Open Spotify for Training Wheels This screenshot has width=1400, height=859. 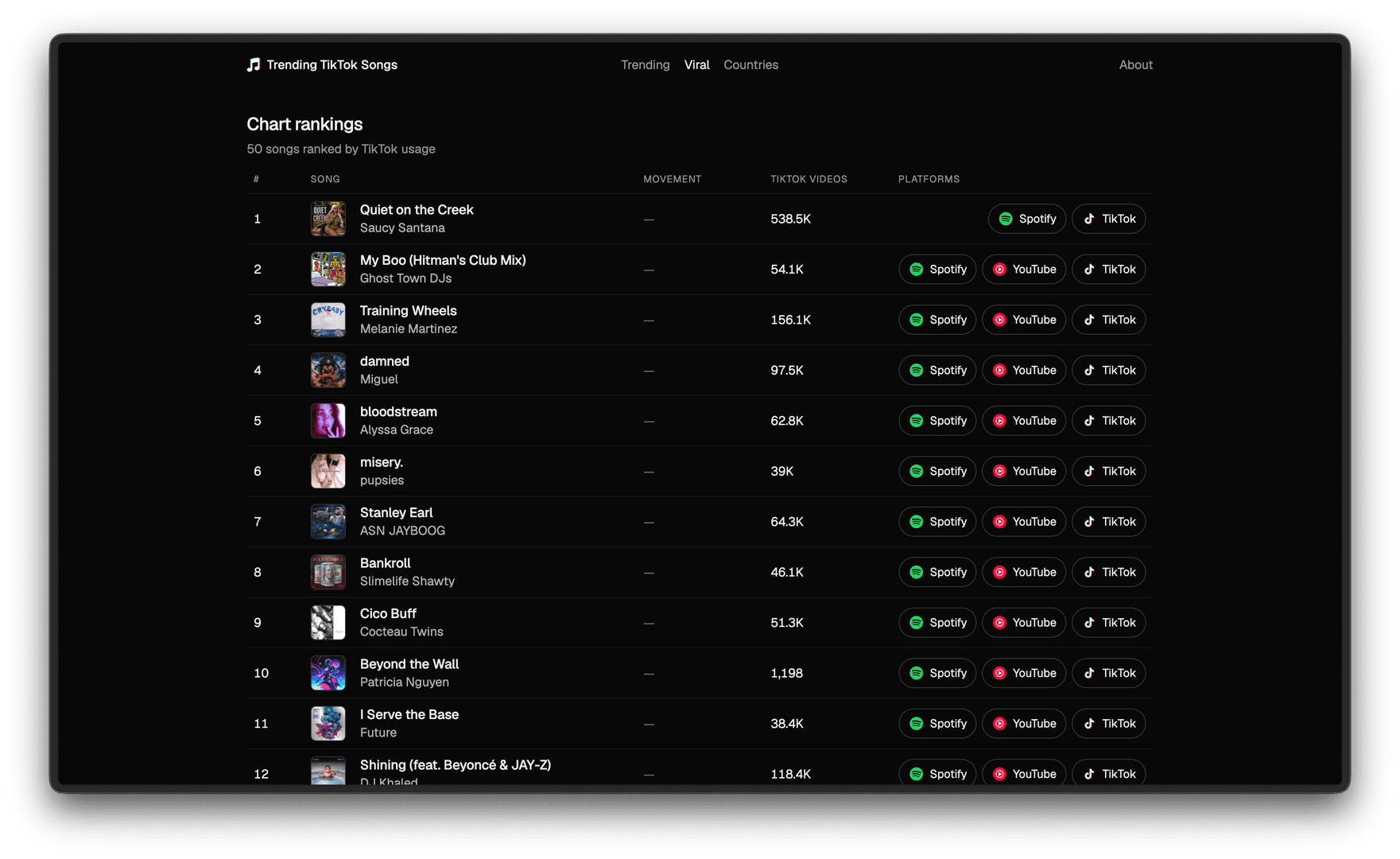tap(937, 320)
